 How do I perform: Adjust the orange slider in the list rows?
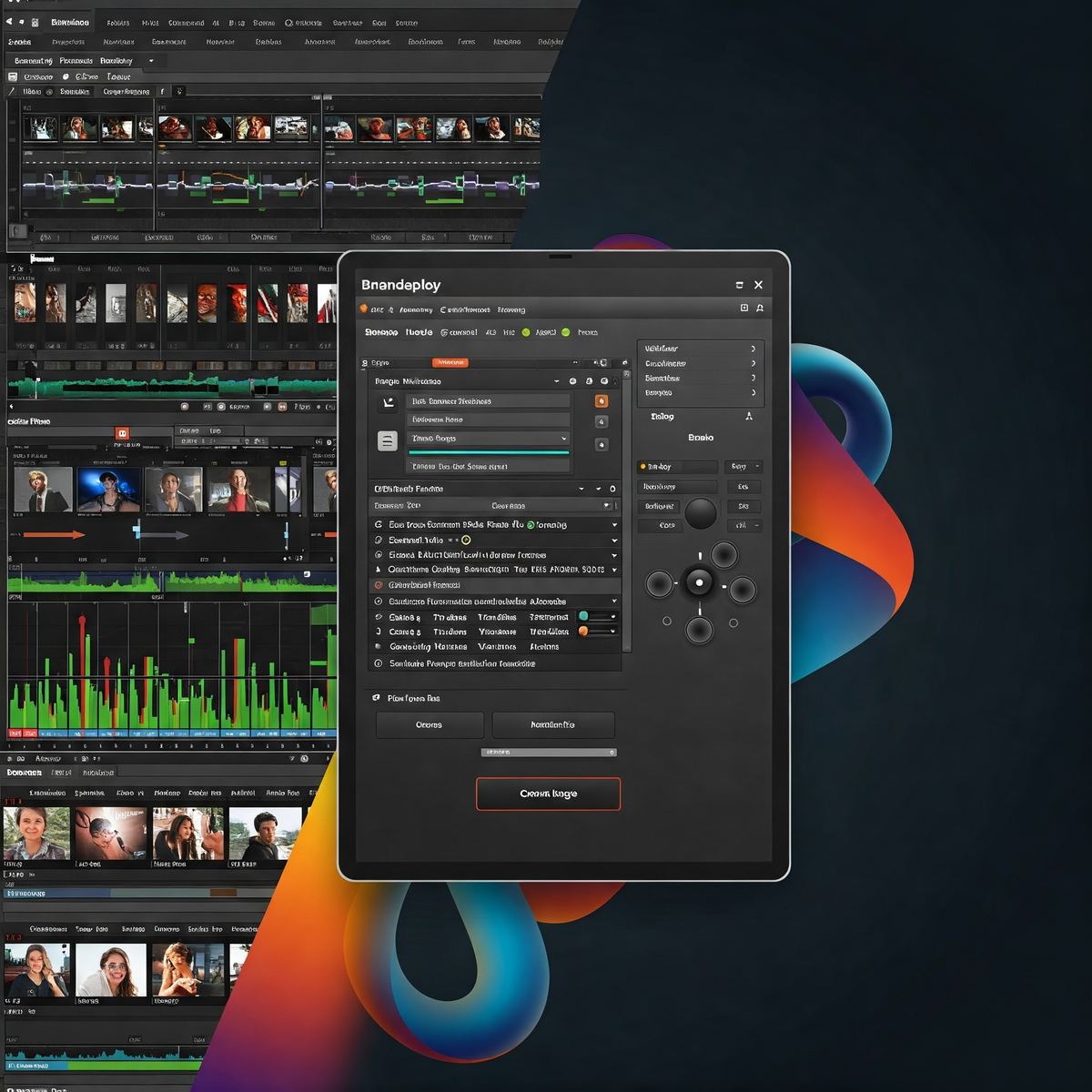pyautogui.click(x=597, y=631)
